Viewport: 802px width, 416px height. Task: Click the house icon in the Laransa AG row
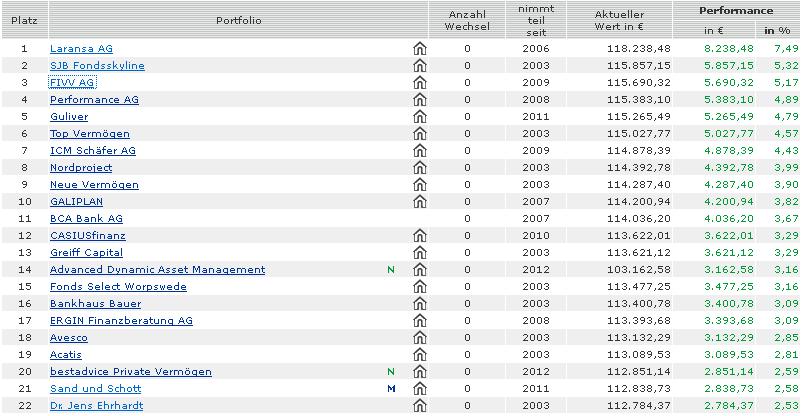click(420, 48)
